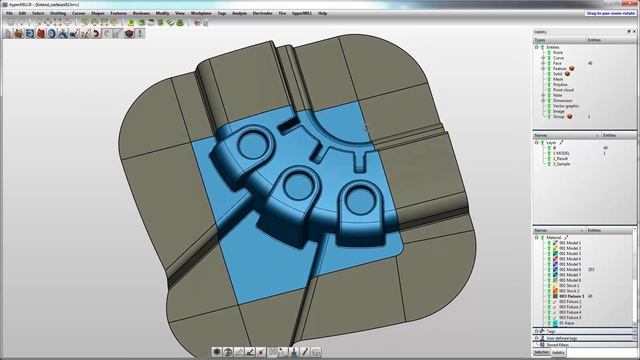640x360 pixels.
Task: Select the Point cloud entity row
Action: coord(563,90)
